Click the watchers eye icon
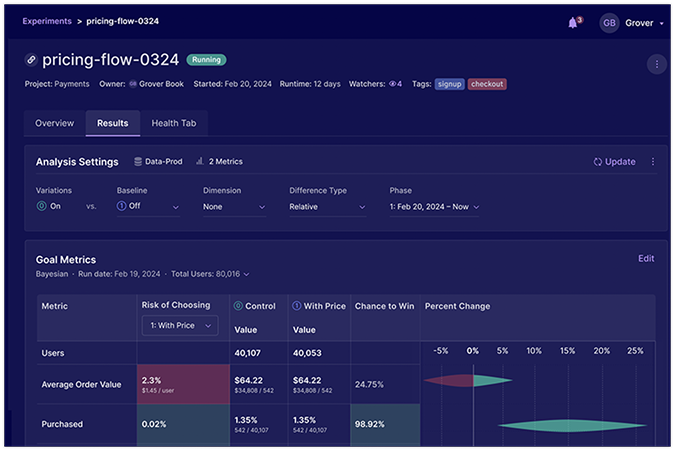 (x=393, y=84)
